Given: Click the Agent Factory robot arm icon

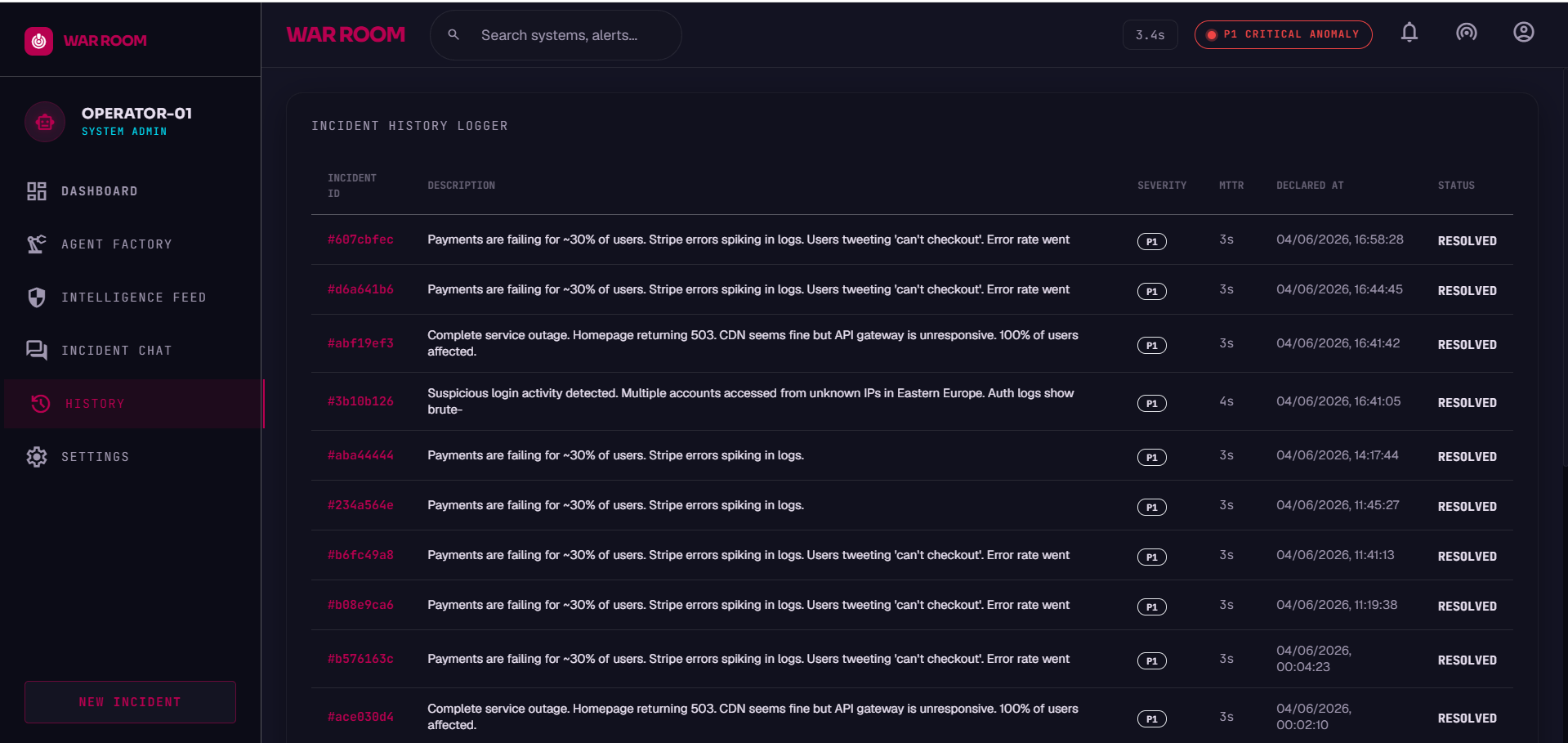Looking at the screenshot, I should (37, 244).
